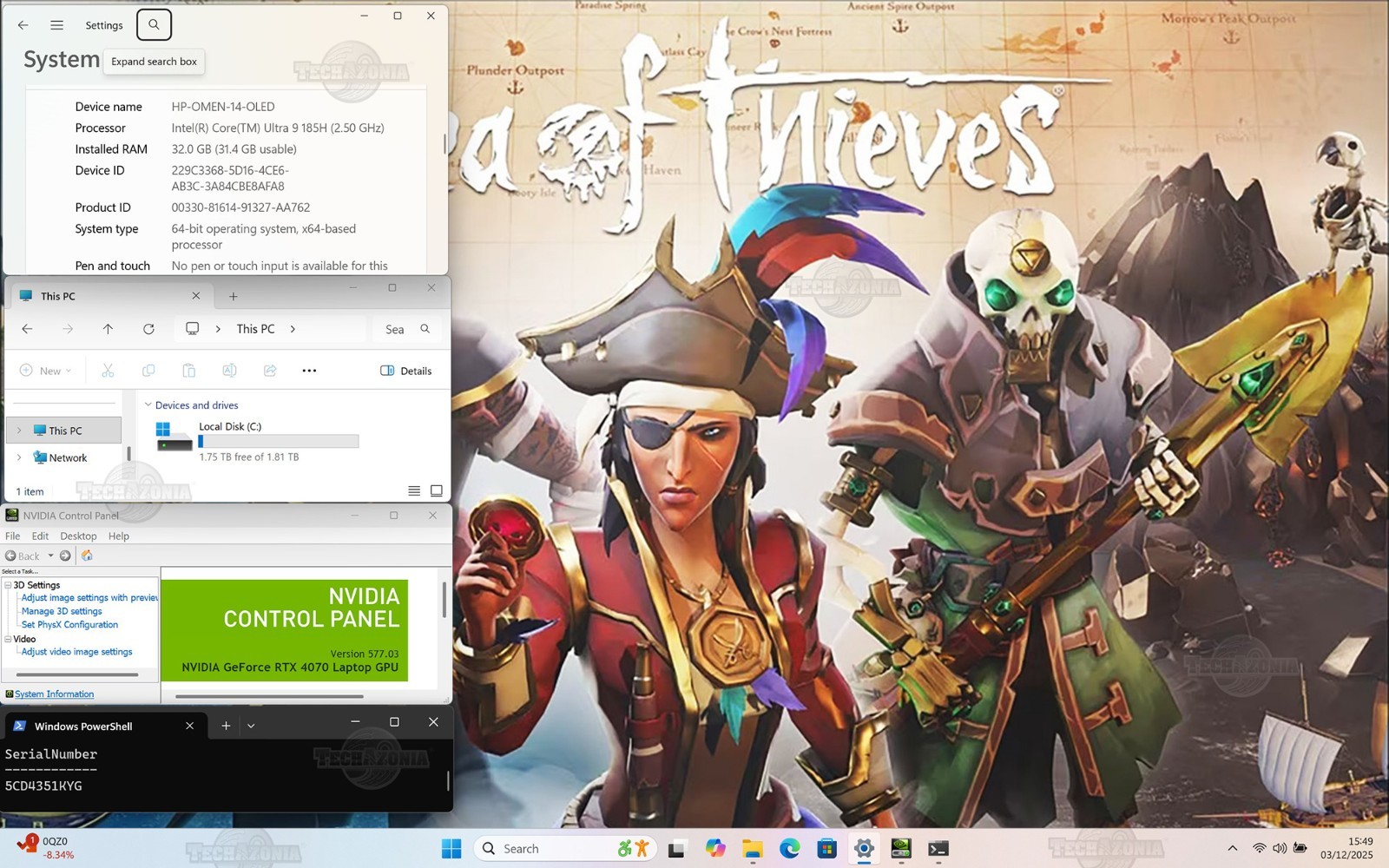Viewport: 1389px width, 868px height.
Task: Open Set PhysX Configuration
Action: point(69,625)
